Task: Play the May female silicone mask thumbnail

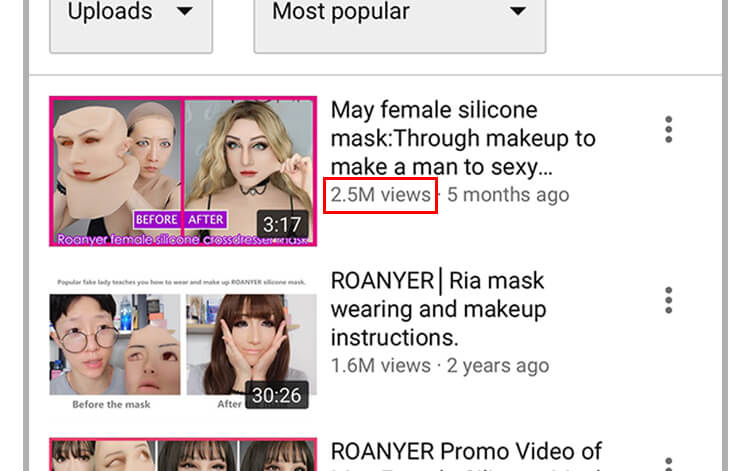Action: coord(183,171)
